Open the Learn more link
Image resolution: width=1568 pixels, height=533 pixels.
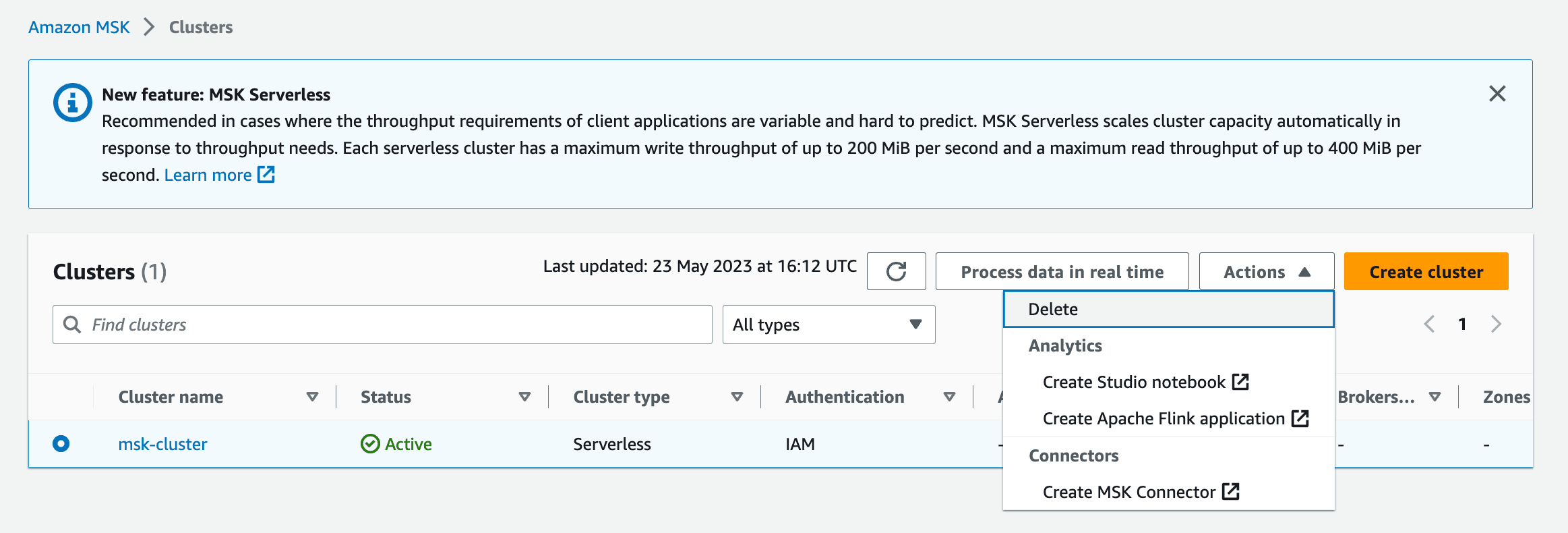coord(208,175)
